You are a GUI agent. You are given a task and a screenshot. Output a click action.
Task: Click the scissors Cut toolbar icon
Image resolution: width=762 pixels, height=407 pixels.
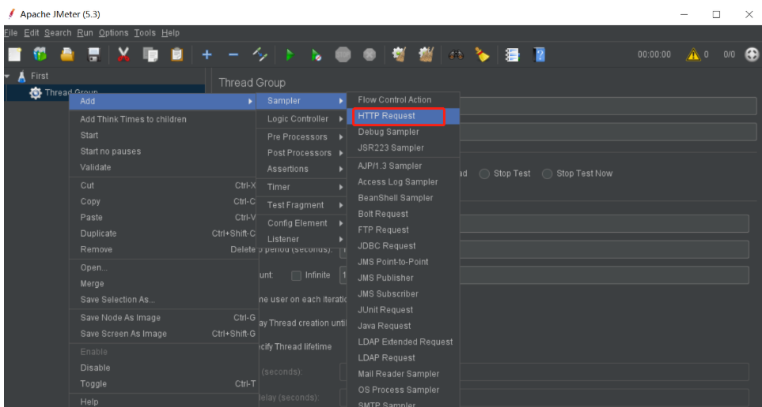click(x=123, y=55)
